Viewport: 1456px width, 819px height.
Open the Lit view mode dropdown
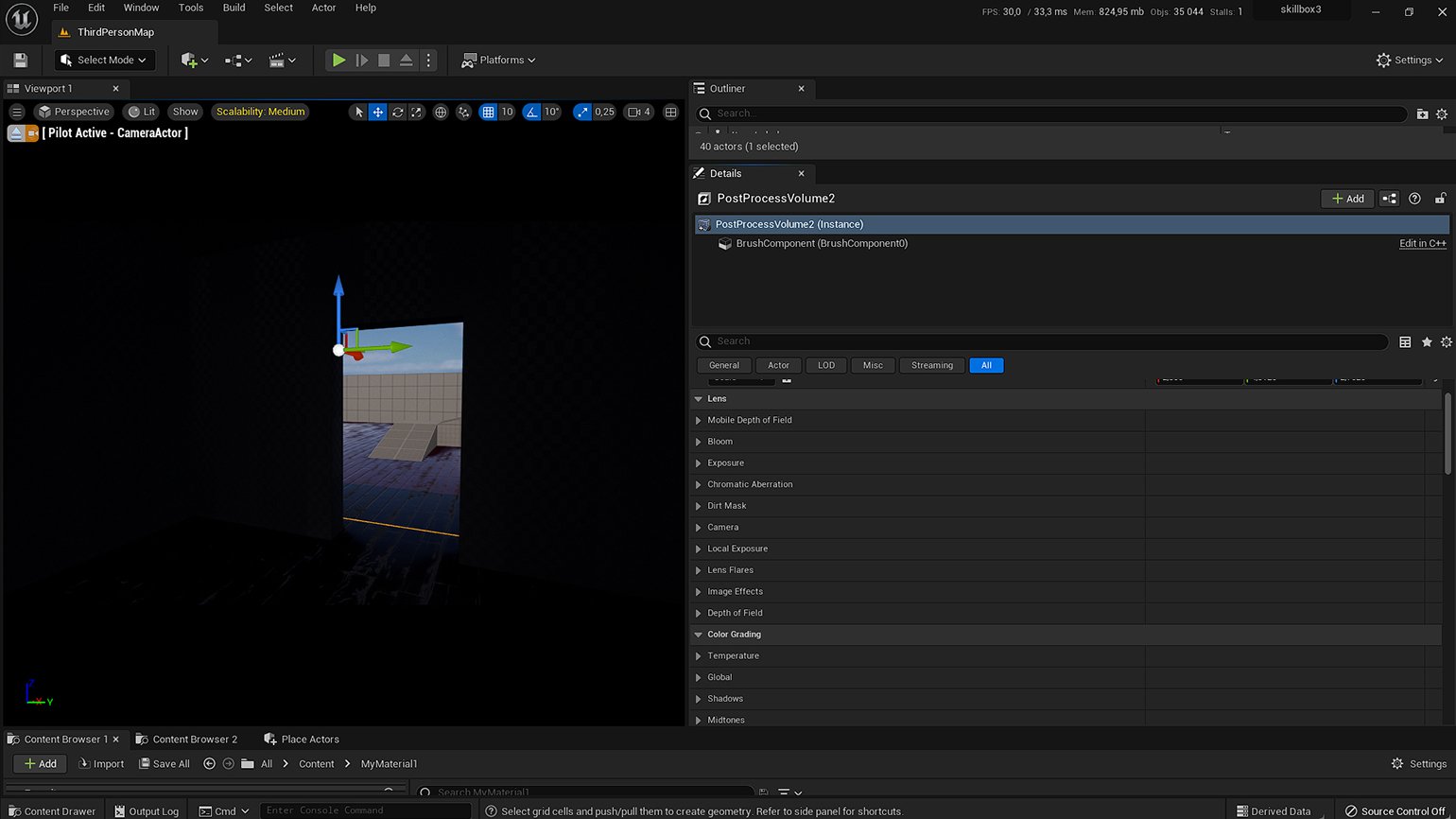click(x=142, y=112)
